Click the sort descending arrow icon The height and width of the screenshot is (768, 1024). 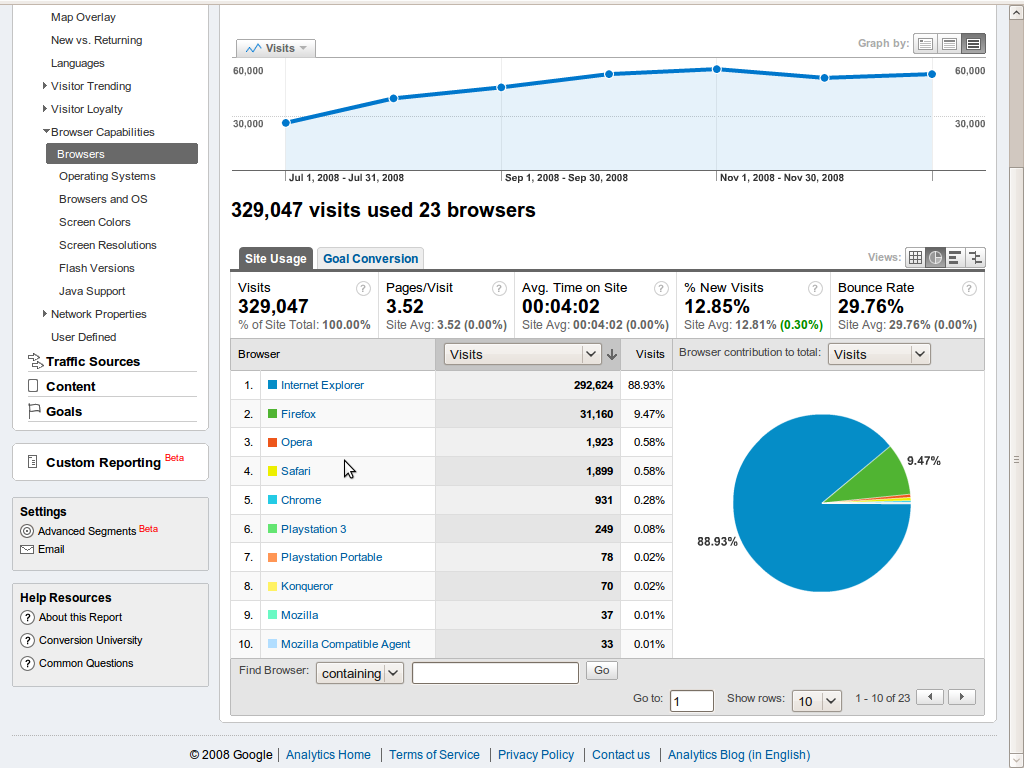pos(612,355)
